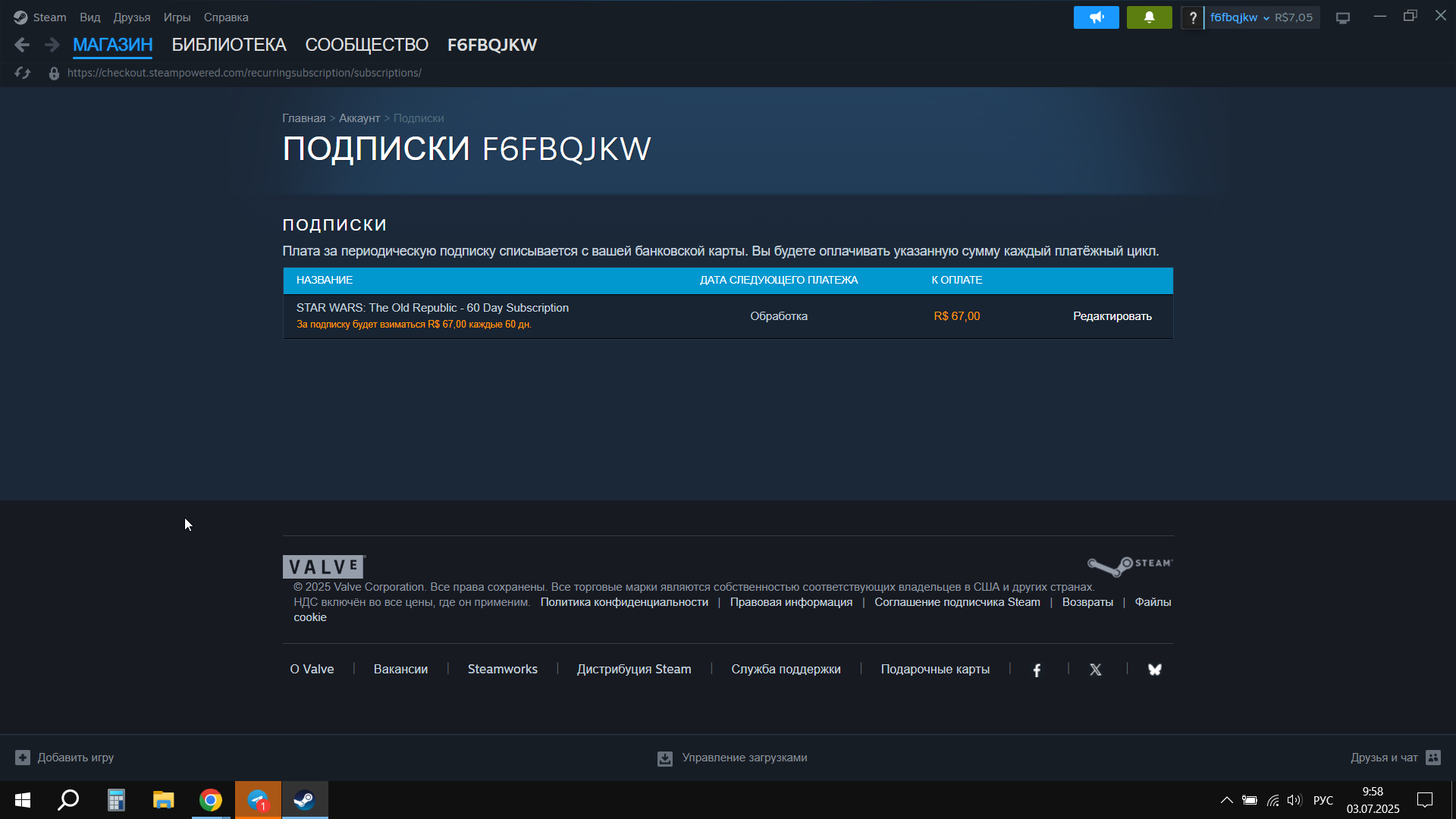Open the Вид menu
The height and width of the screenshot is (819, 1456).
(90, 17)
